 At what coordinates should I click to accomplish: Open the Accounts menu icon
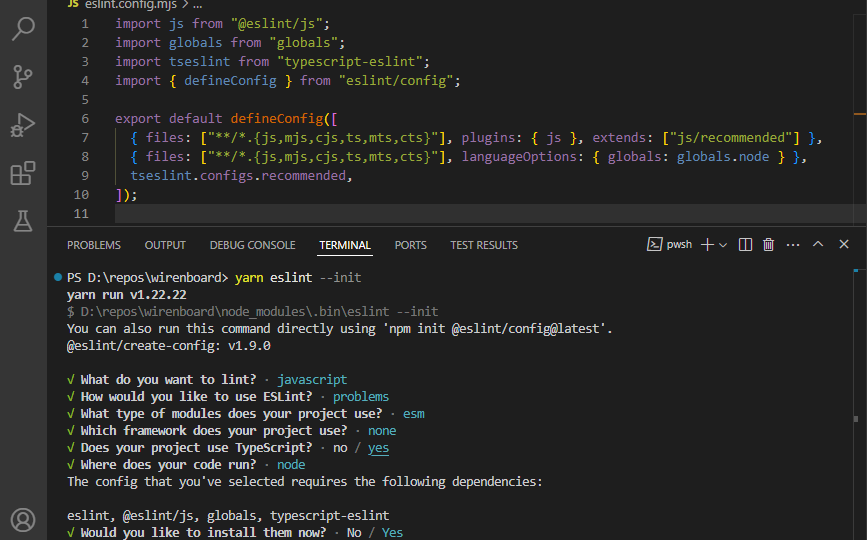23,520
